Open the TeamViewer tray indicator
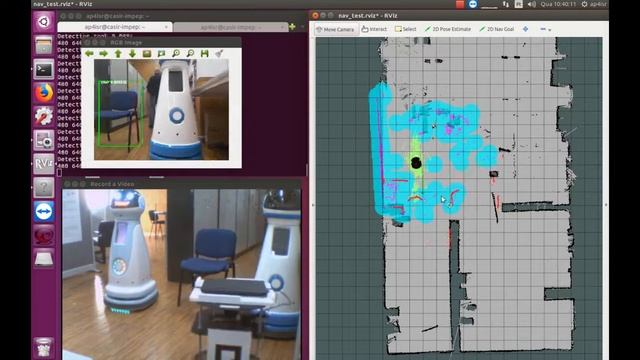 pos(473,4)
